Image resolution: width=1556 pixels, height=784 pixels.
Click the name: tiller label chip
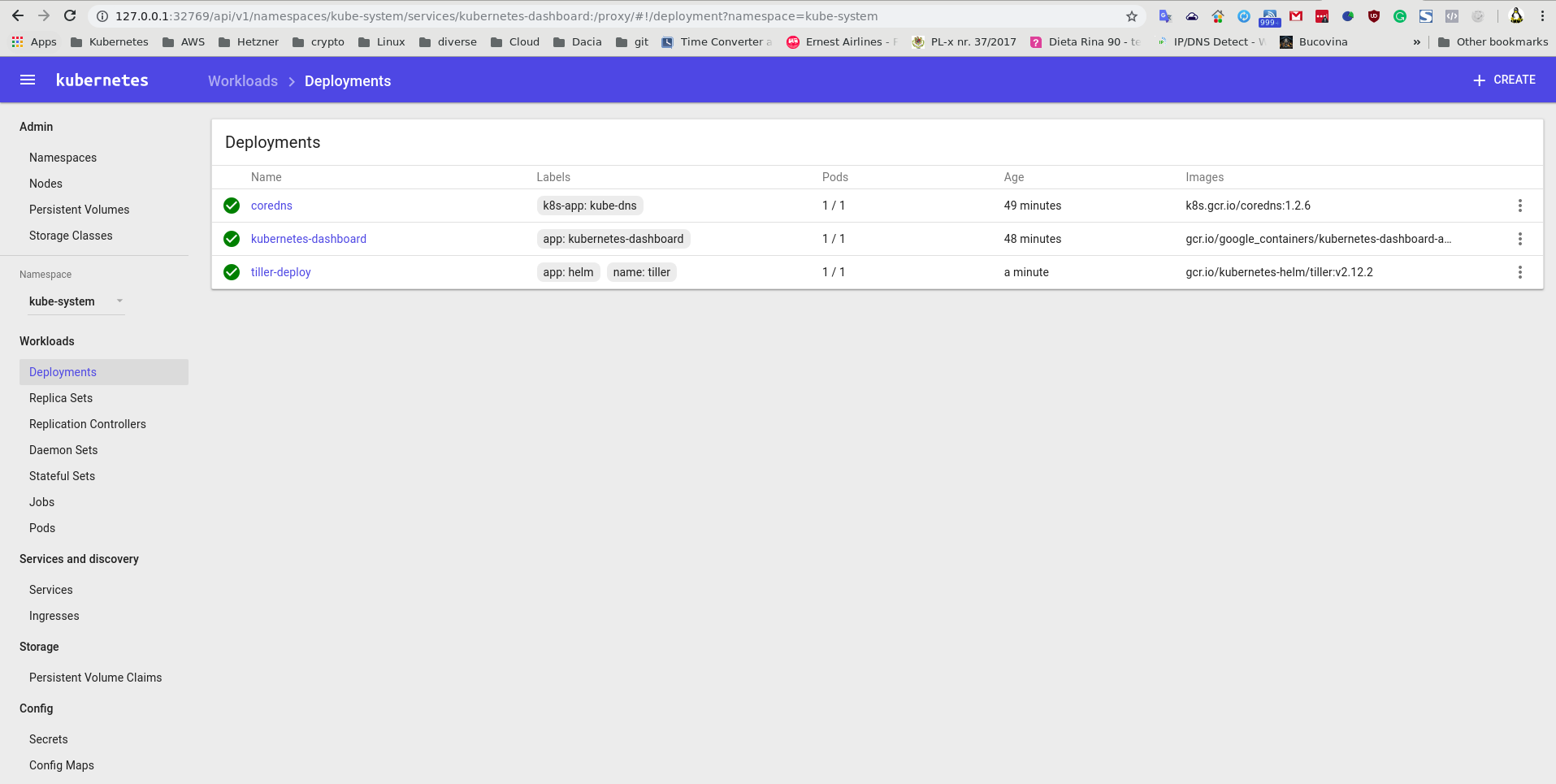tap(642, 272)
